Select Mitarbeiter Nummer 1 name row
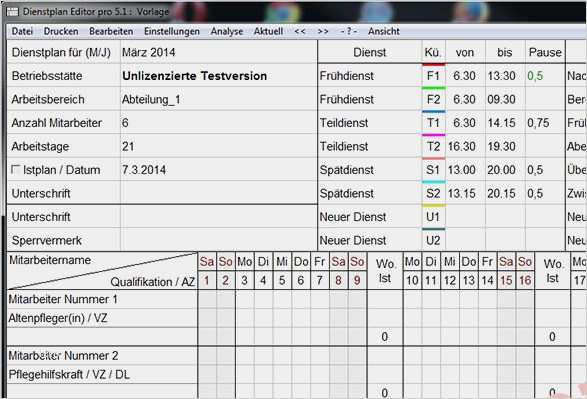 coord(102,299)
